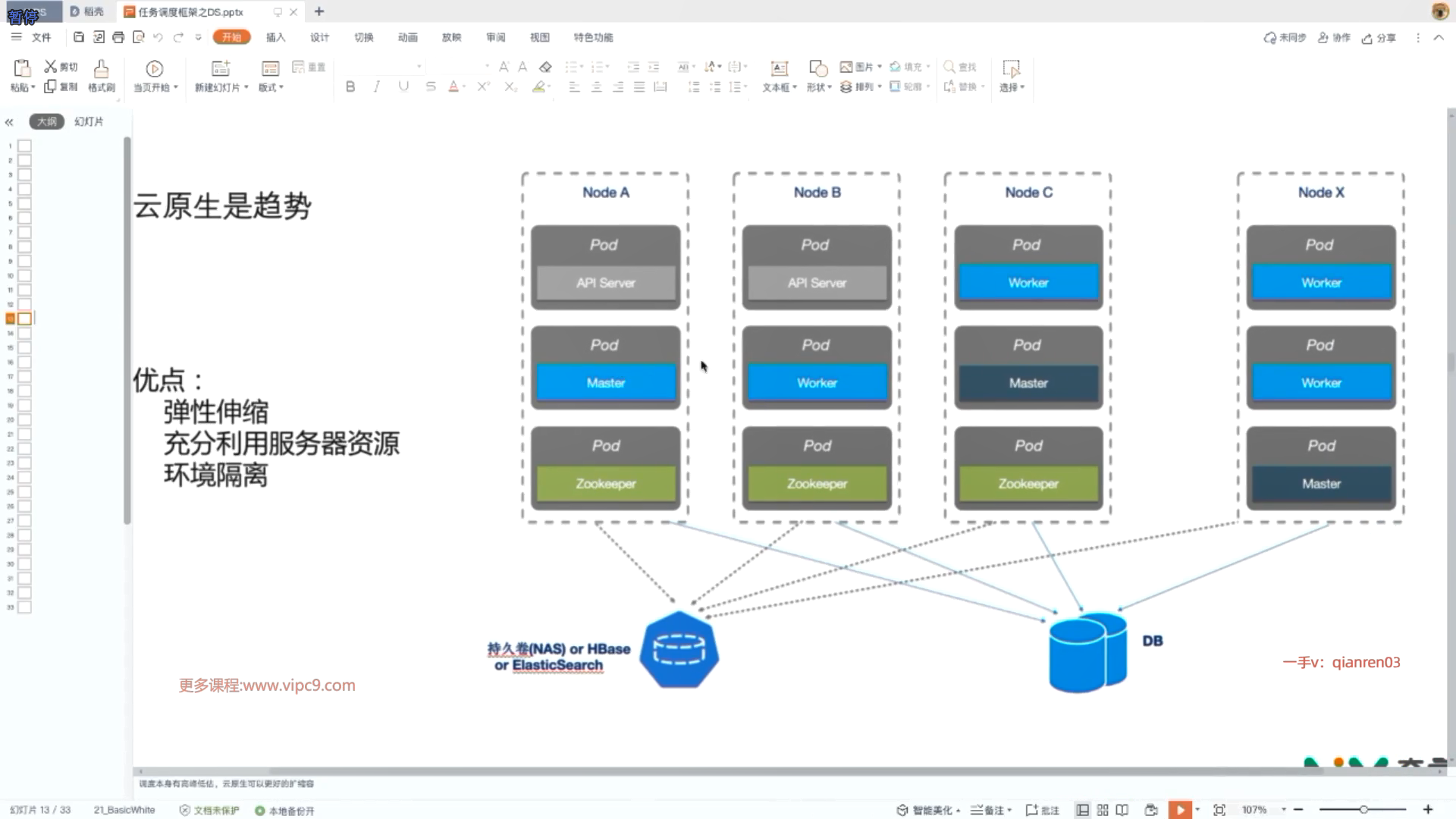Click the Format Painter (格式刷) icon
Image resolution: width=1456 pixels, height=819 pixels.
[x=101, y=69]
